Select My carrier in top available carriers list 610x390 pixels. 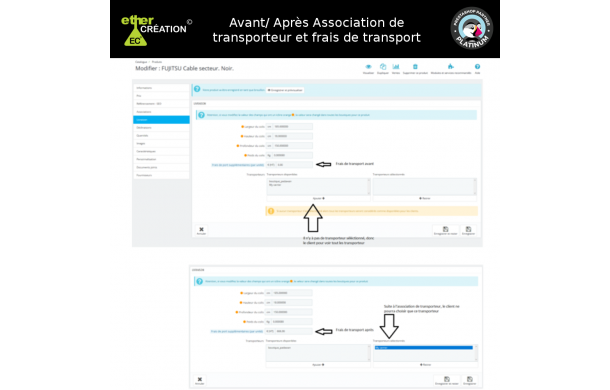(275, 185)
